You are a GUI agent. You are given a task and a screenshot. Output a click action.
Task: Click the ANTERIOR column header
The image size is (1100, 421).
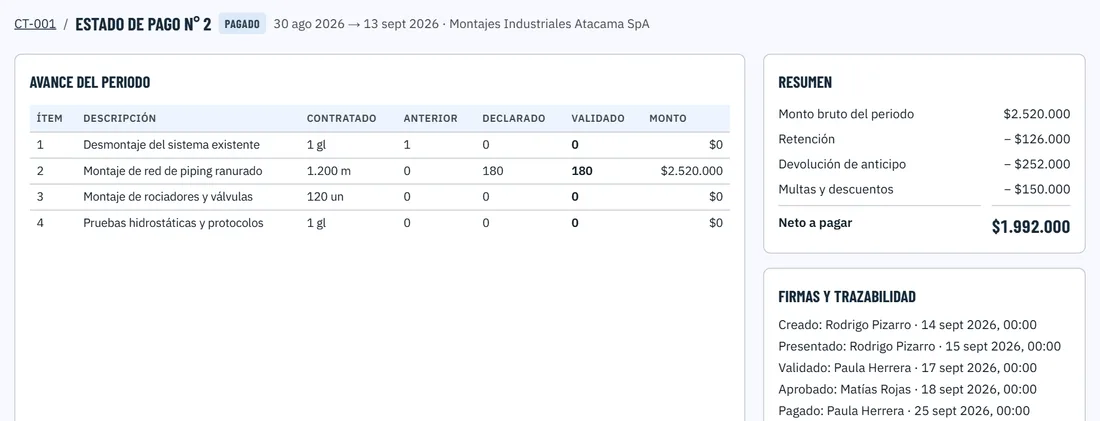[x=431, y=119]
